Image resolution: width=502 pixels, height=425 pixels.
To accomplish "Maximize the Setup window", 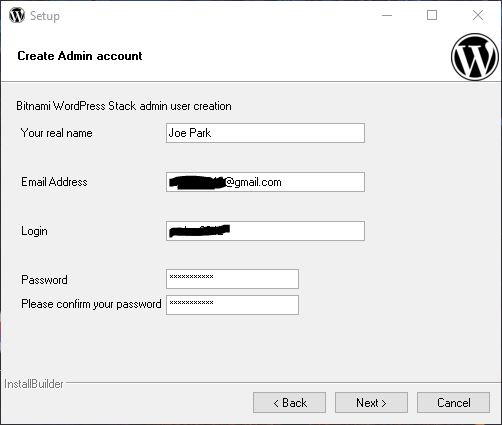I will point(432,15).
